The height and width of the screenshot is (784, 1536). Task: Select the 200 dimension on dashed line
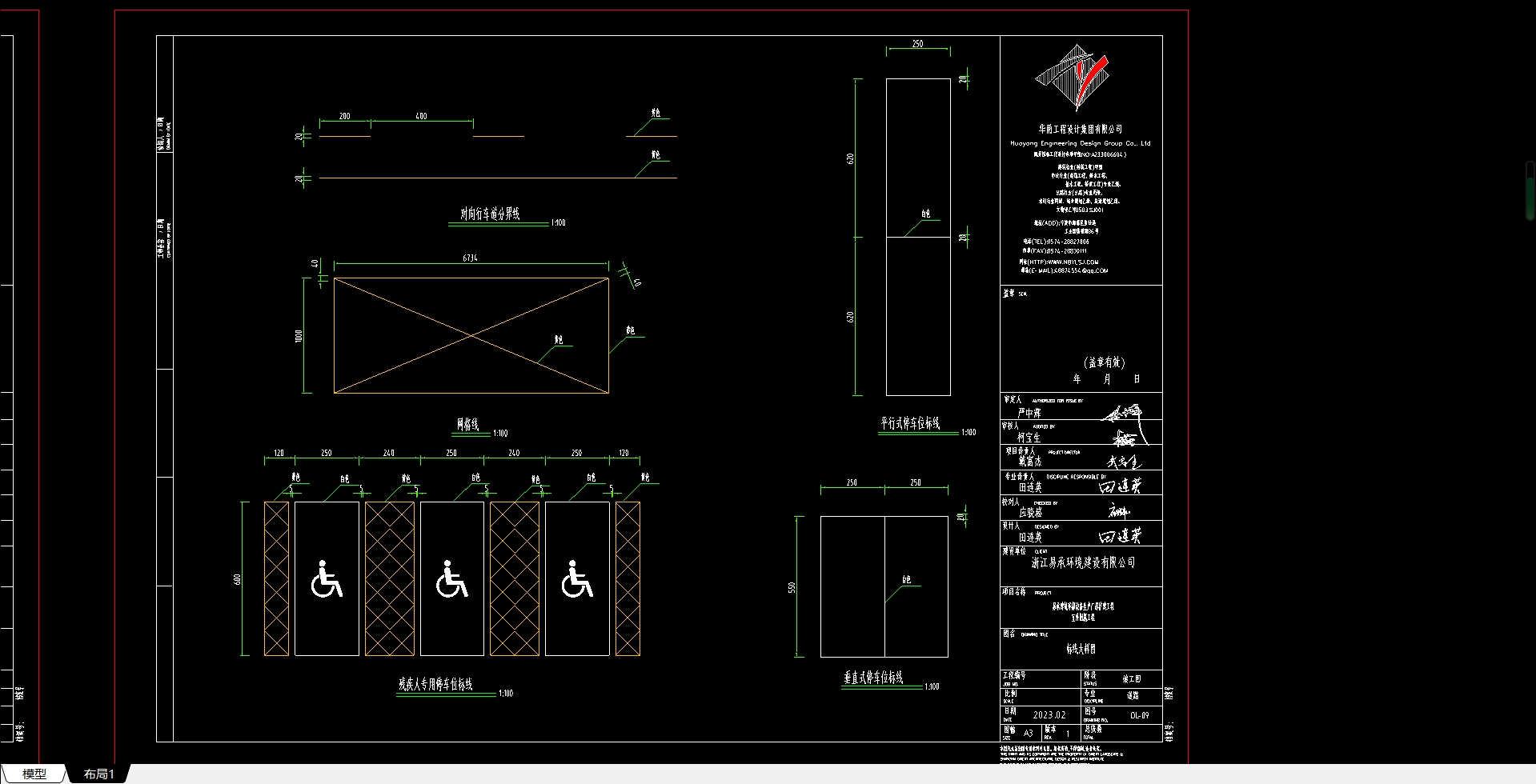tap(344, 116)
